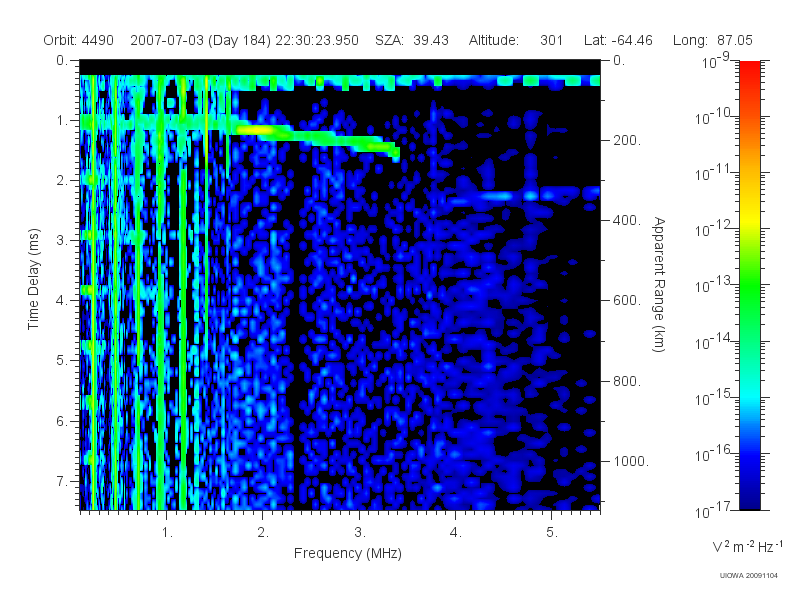
Task: Click the 10^-9 colorbar tick label
Action: (716, 62)
